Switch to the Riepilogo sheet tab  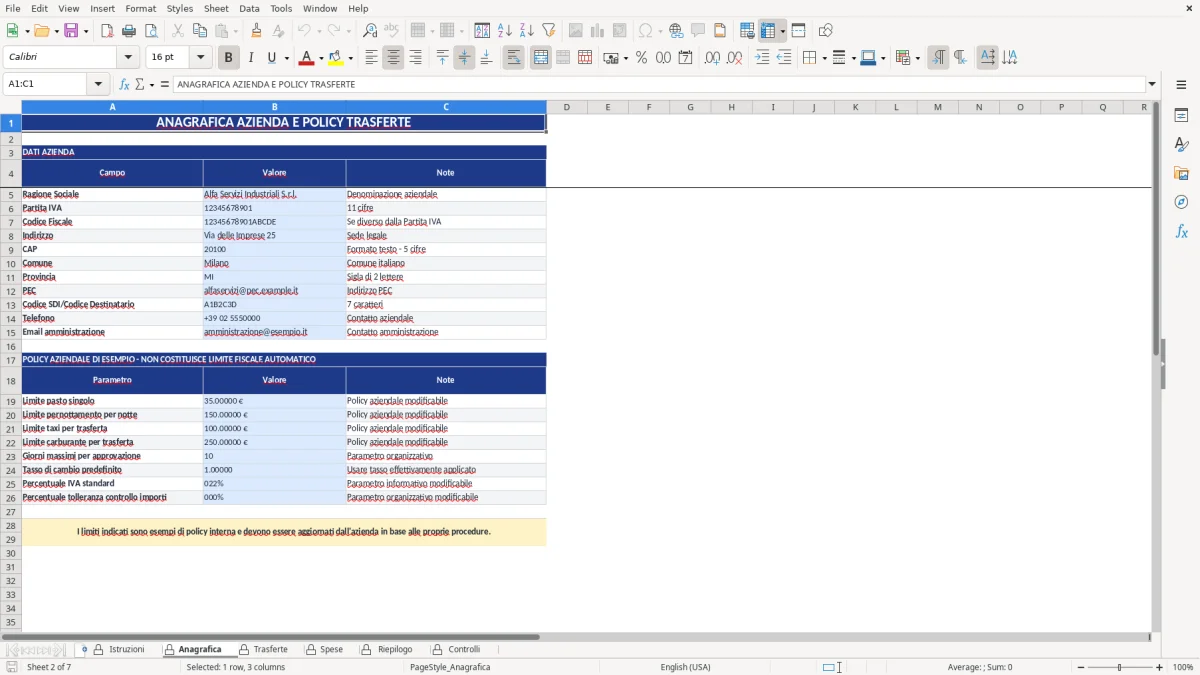click(x=386, y=649)
